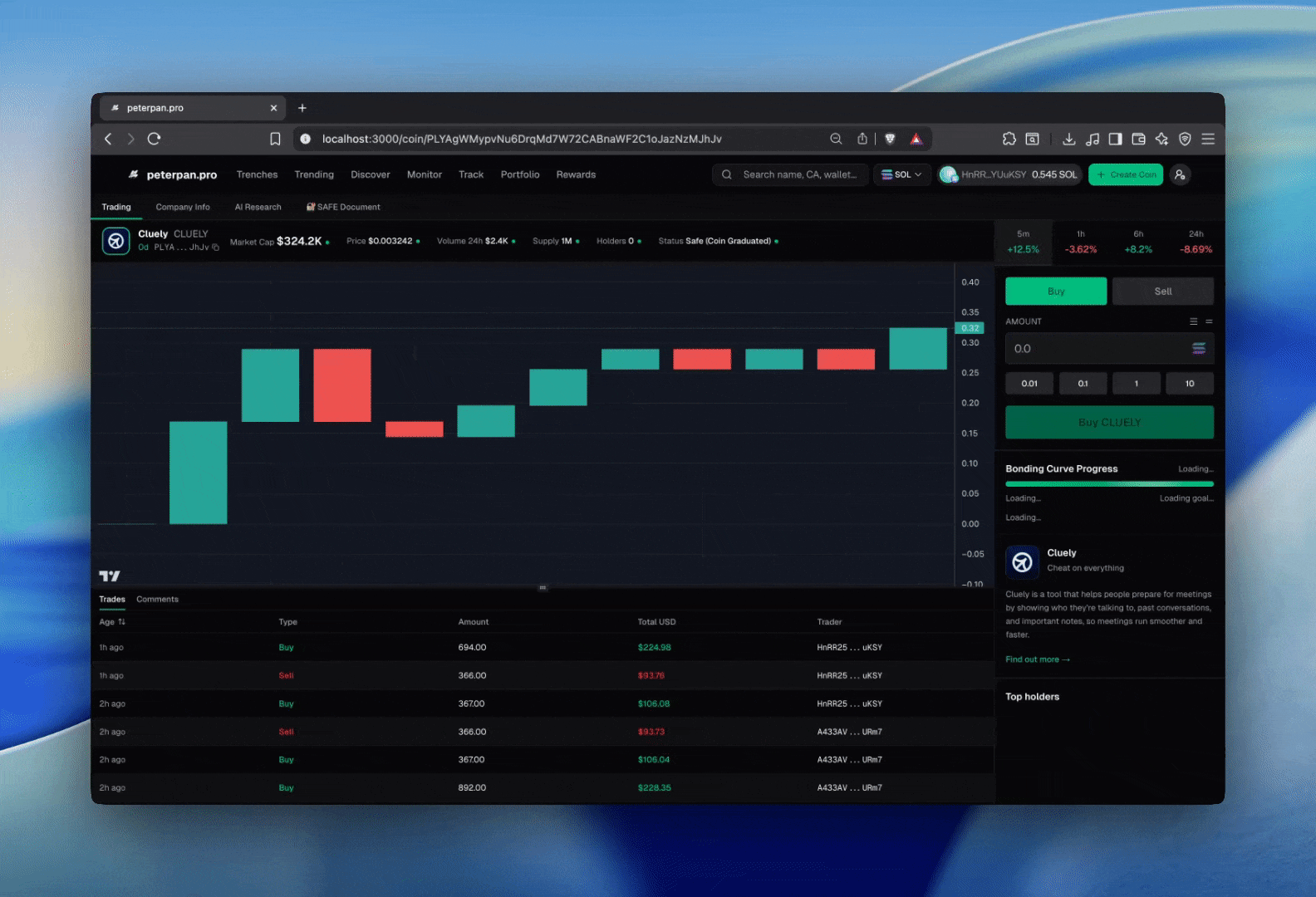The height and width of the screenshot is (897, 1316).
Task: Select the Trades tab
Action: click(x=112, y=599)
